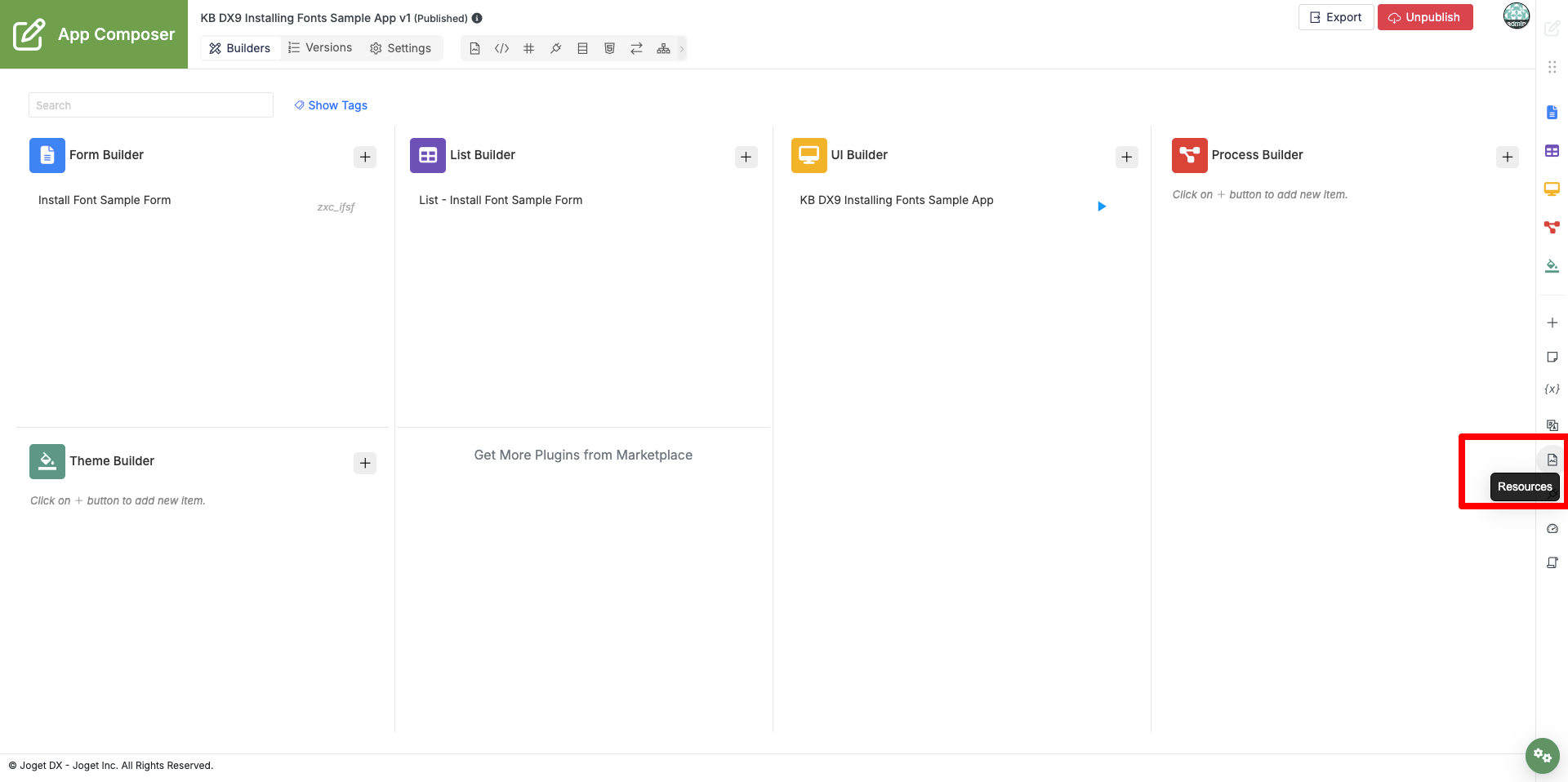The image size is (1568, 782).
Task: Add a new list in List Builder
Action: pos(746,157)
